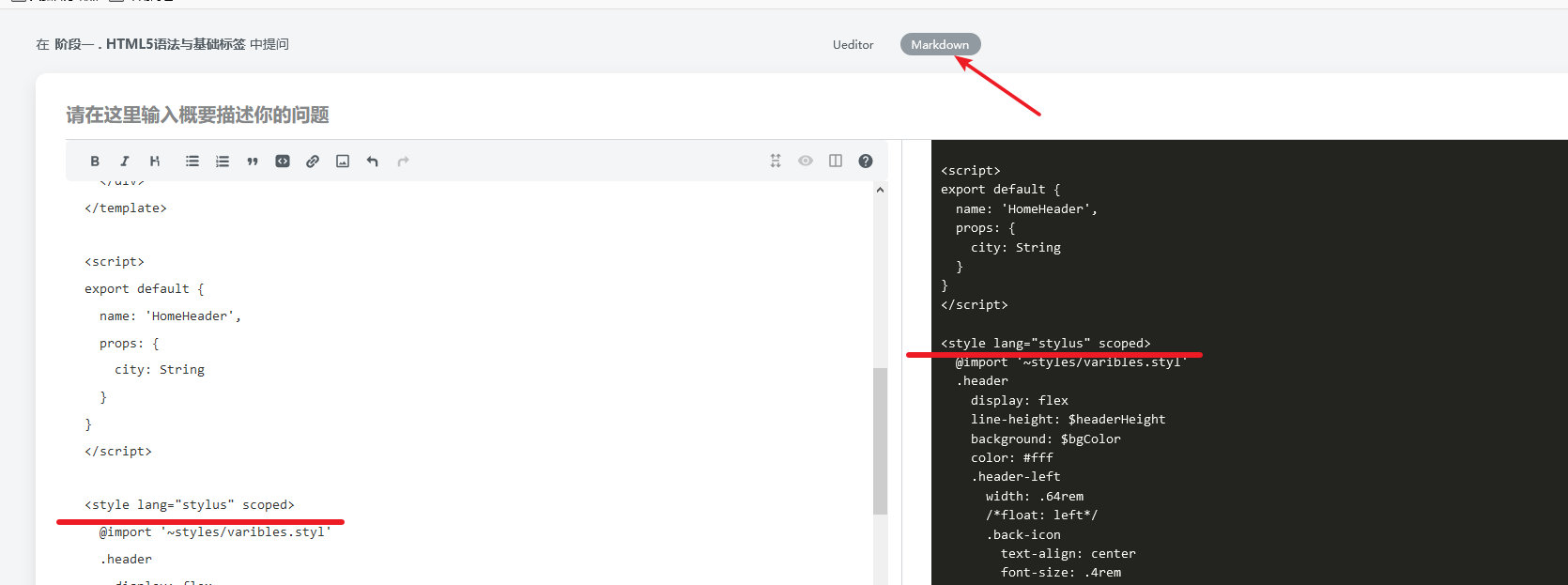Image resolution: width=1568 pixels, height=585 pixels.
Task: Click the 'city: String' line in editor
Action: (160, 370)
